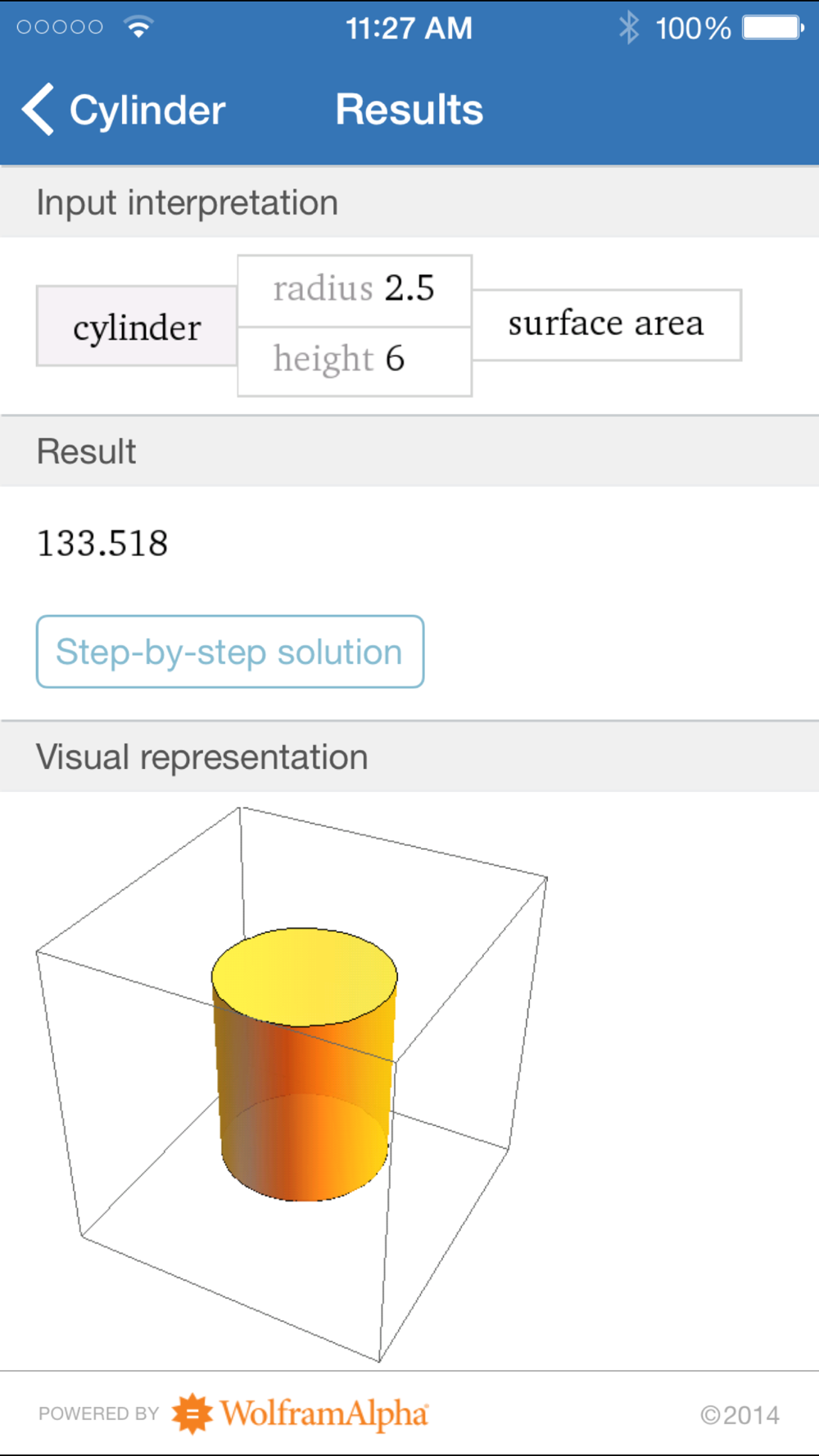The width and height of the screenshot is (819, 1456).
Task: Tap the Wi-Fi status icon
Action: tap(139, 27)
